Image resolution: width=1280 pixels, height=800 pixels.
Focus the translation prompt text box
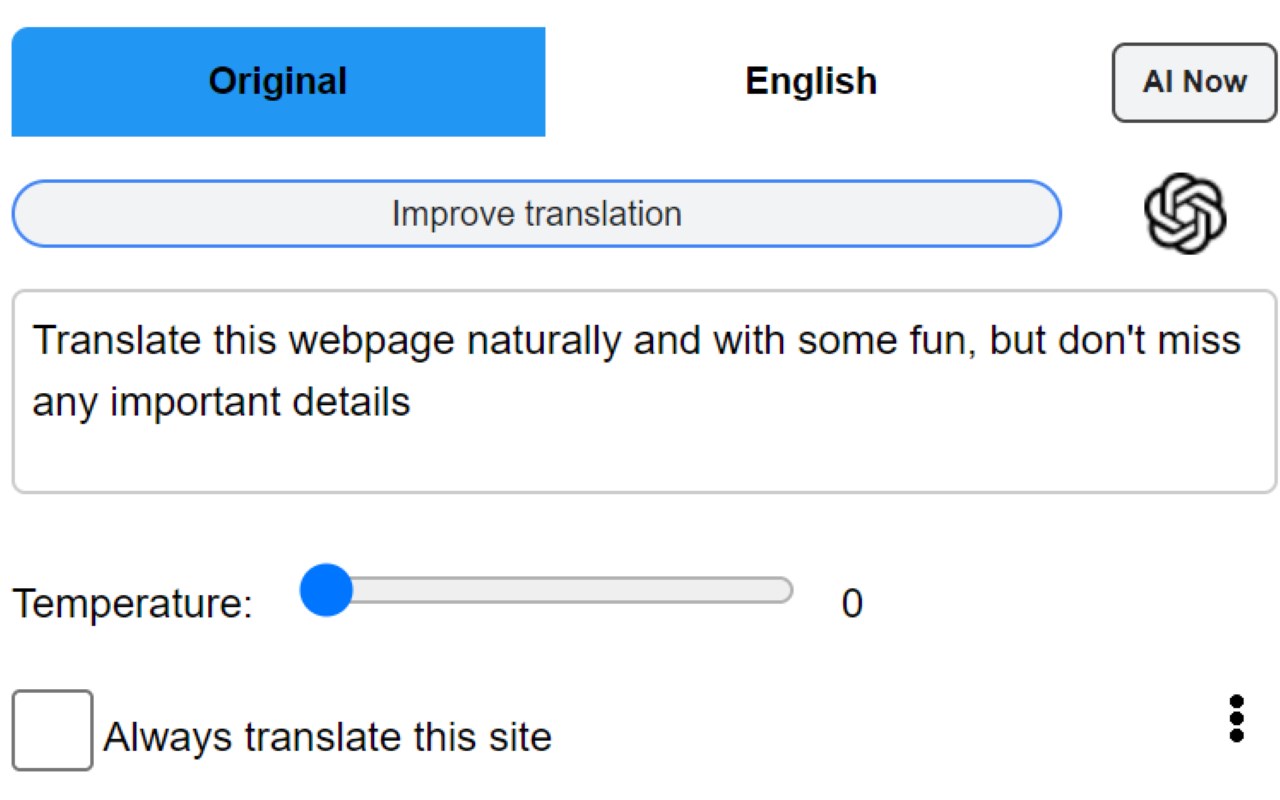644,391
